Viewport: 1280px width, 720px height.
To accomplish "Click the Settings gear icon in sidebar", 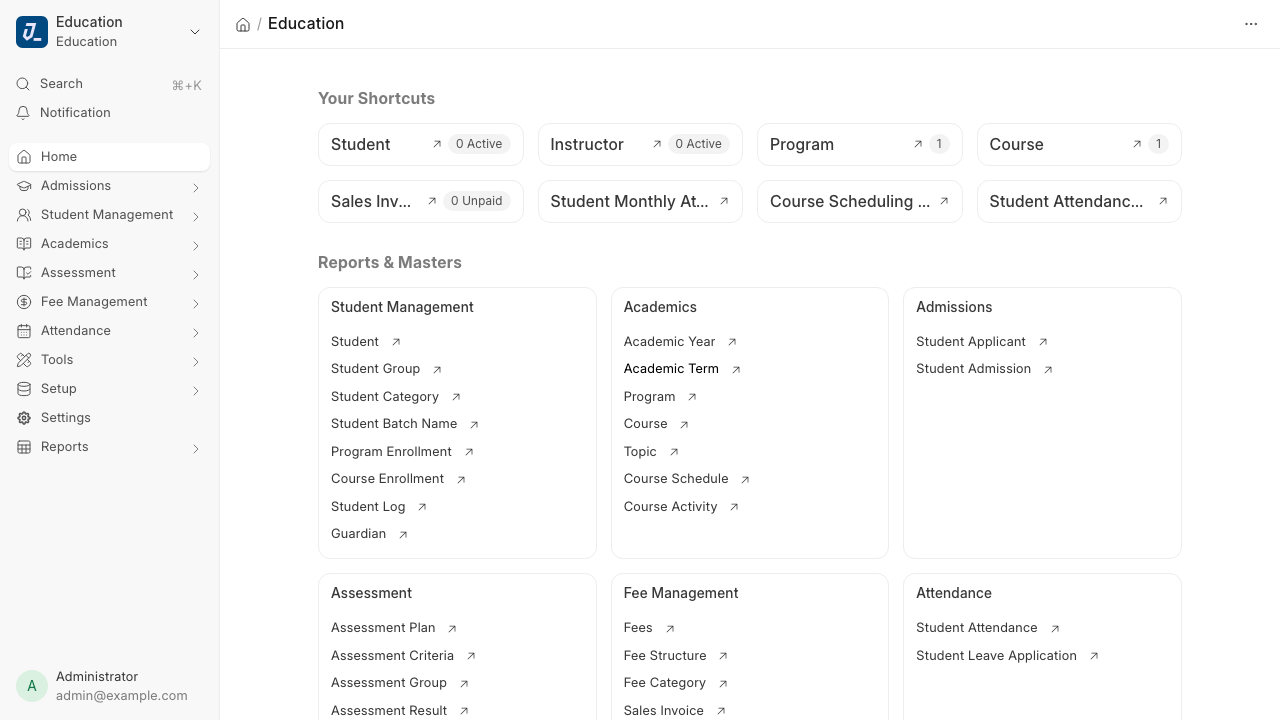I will tap(24, 418).
